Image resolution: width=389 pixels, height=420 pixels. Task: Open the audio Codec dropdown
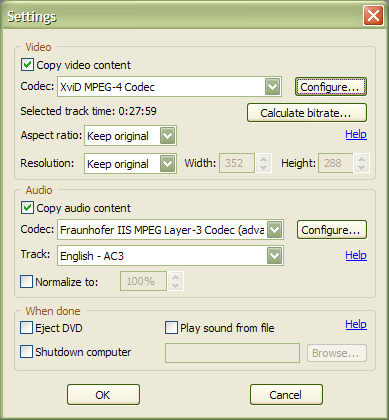tap(275, 230)
